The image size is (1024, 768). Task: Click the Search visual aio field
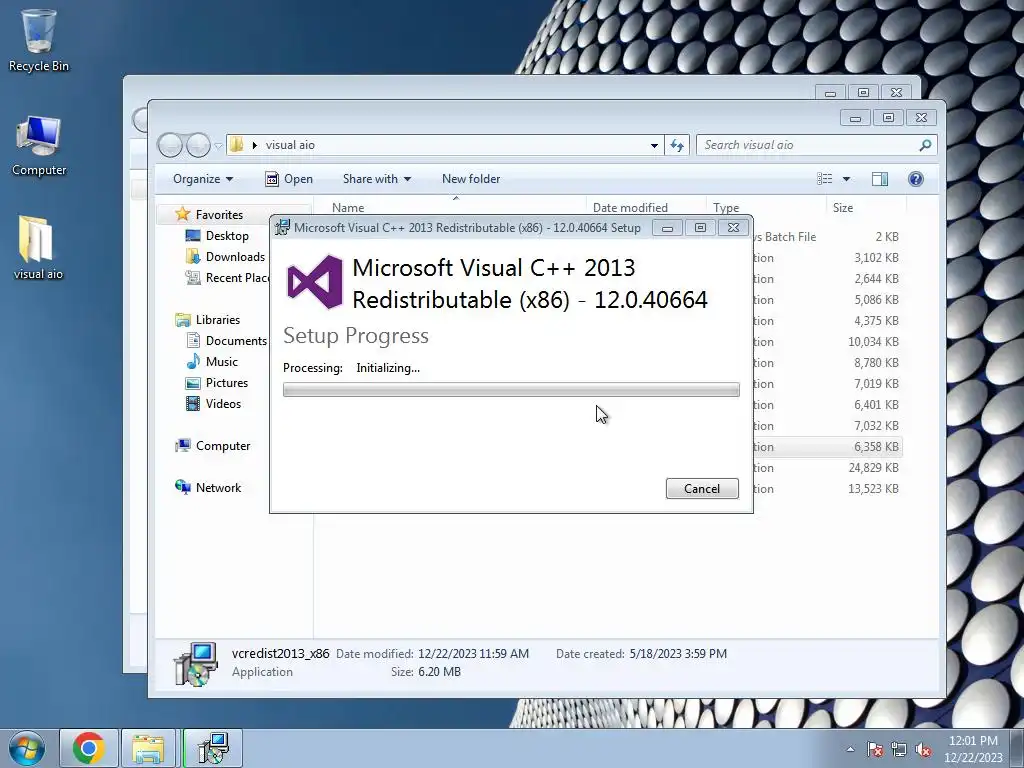816,145
